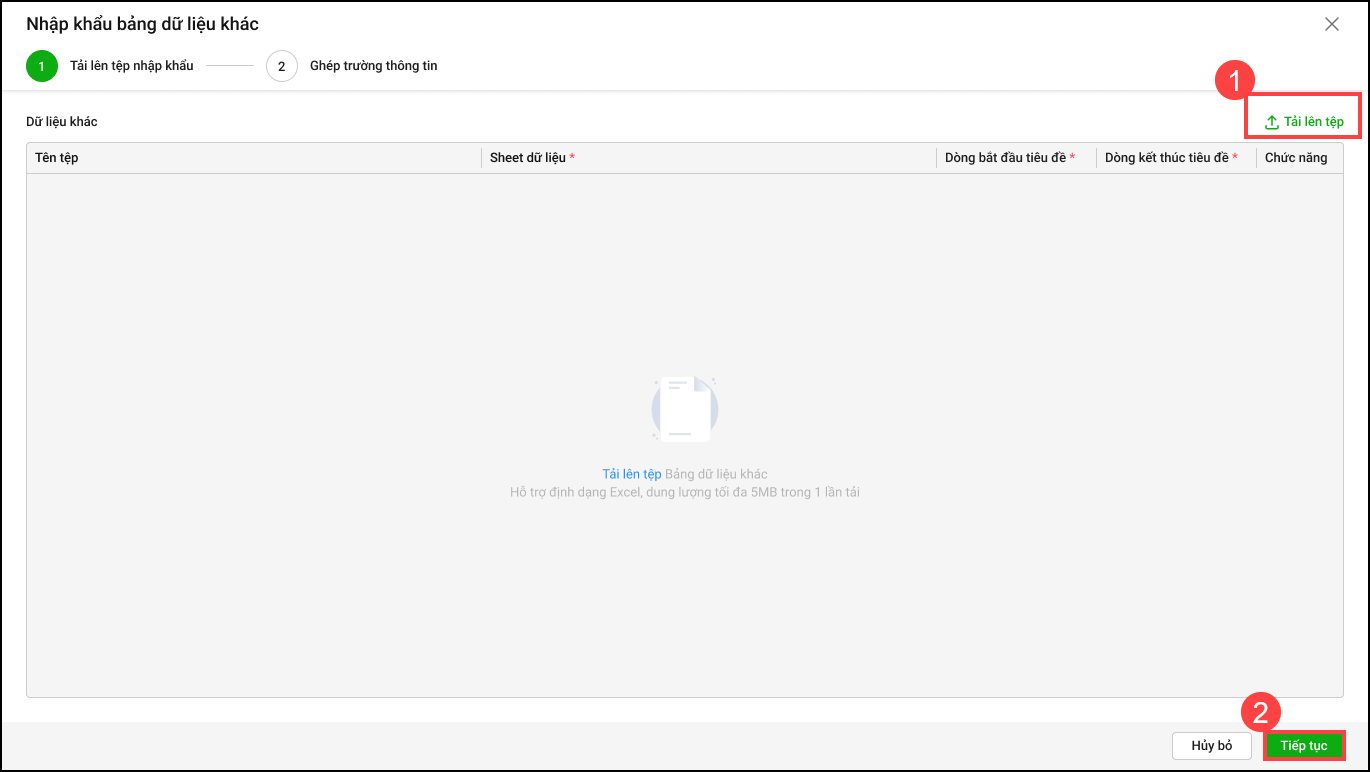Click the Tên tệp column header
The height and width of the screenshot is (772, 1370).
(57, 158)
